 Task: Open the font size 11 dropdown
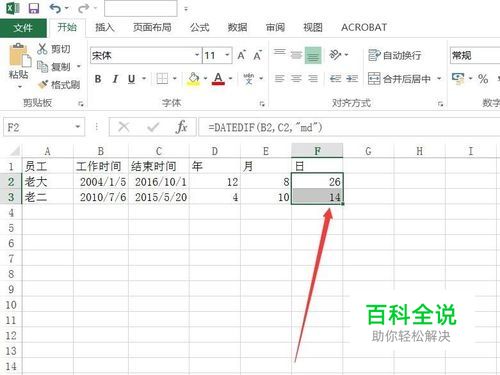[x=227, y=55]
